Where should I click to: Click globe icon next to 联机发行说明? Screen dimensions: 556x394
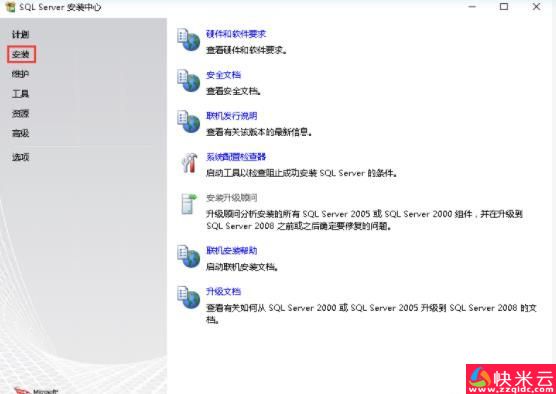(188, 121)
